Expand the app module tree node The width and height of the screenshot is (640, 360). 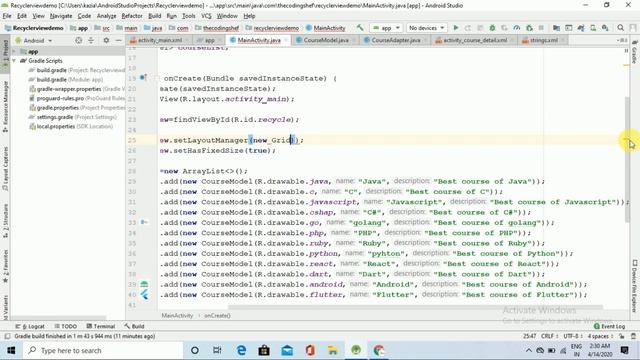14,51
